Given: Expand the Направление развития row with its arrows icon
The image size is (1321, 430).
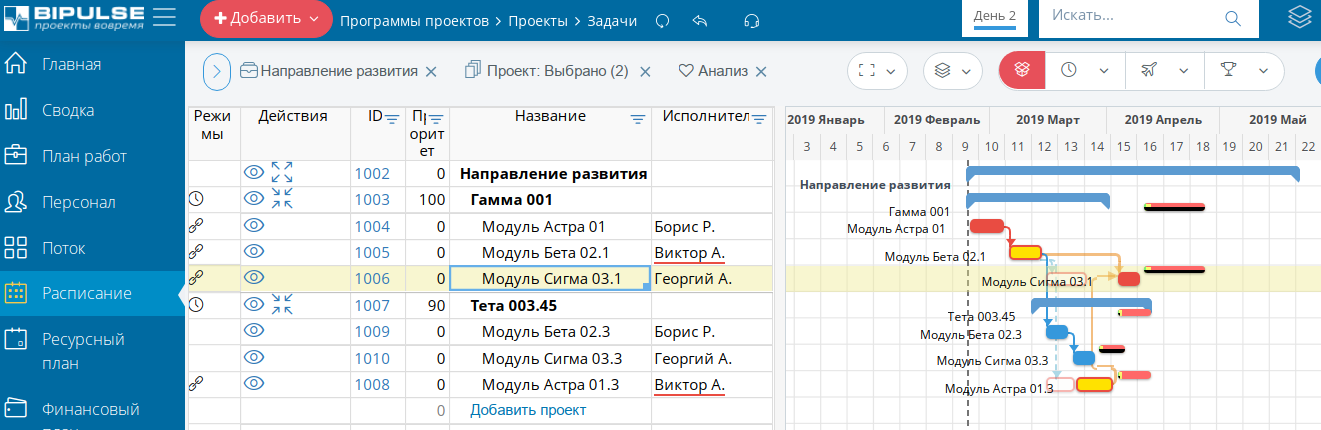Looking at the screenshot, I should (282, 172).
